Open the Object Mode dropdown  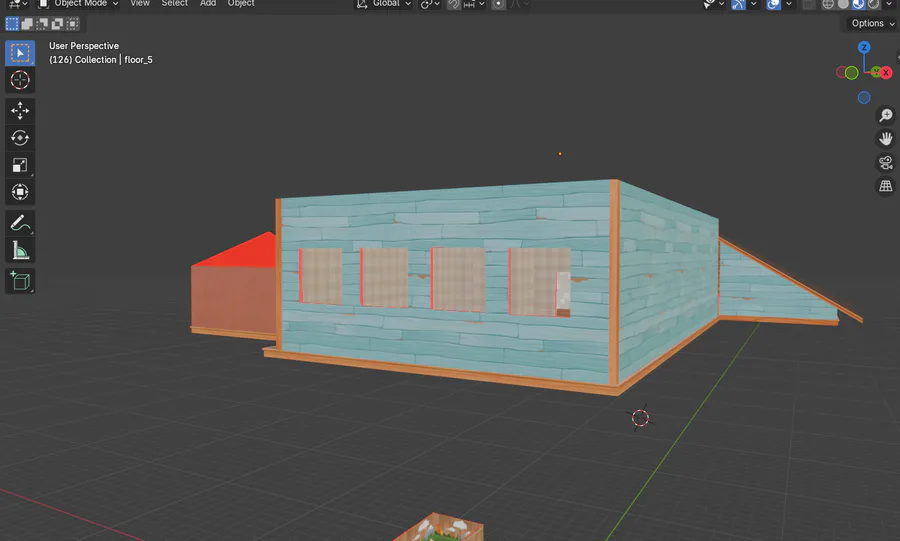(79, 3)
